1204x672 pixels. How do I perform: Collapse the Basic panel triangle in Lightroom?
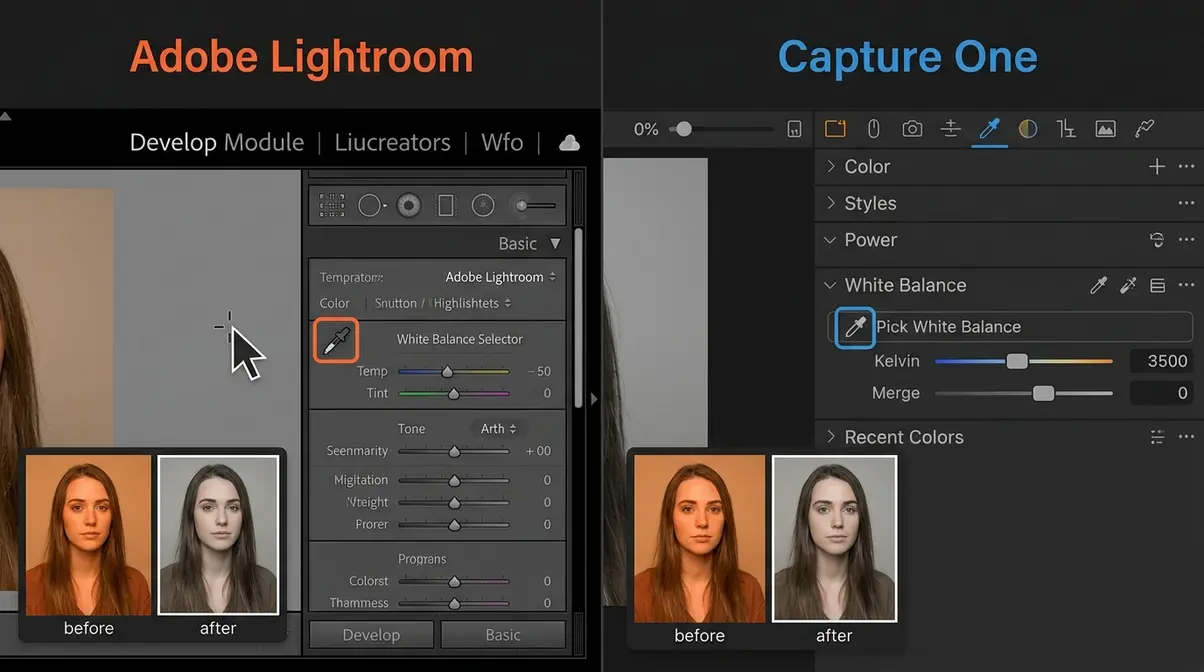coord(555,244)
